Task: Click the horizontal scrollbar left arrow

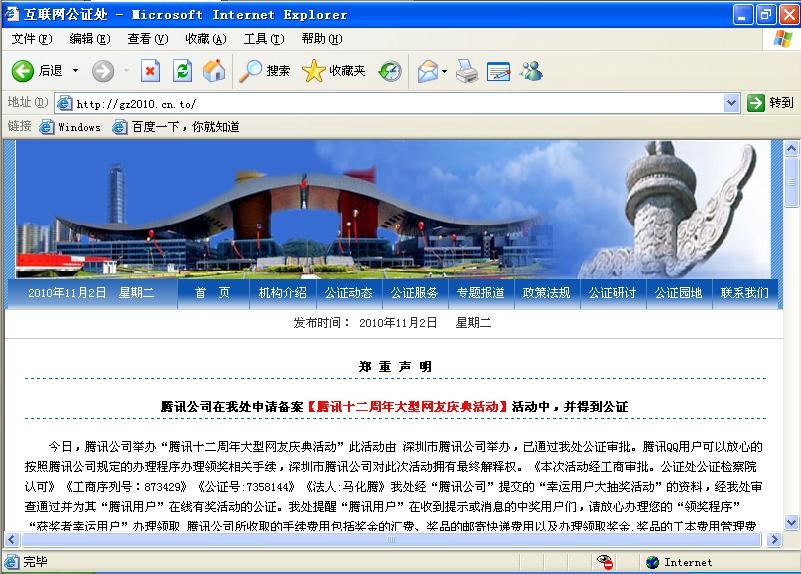Action: tap(12, 539)
